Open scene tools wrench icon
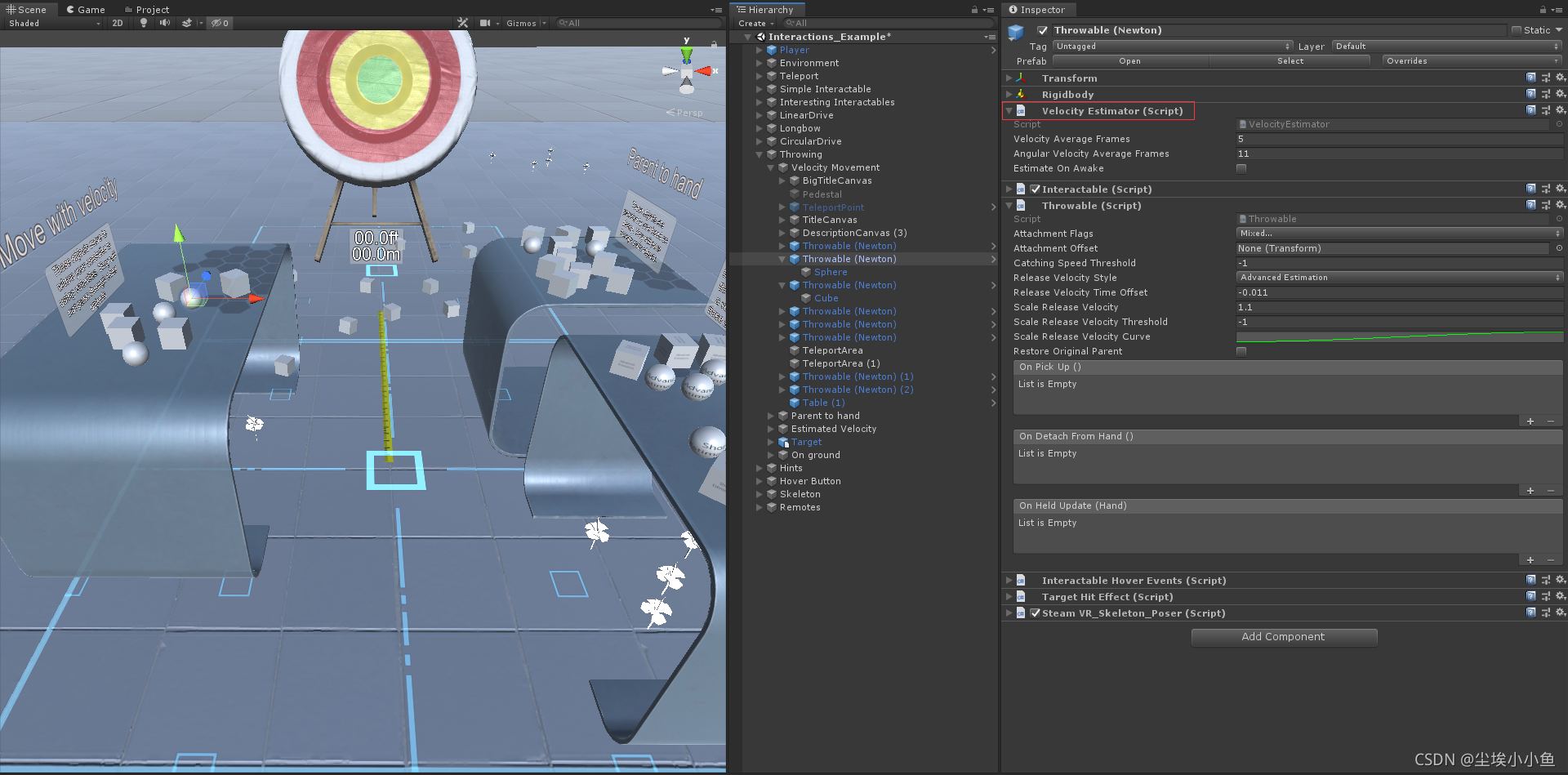1568x775 pixels. pyautogui.click(x=463, y=23)
